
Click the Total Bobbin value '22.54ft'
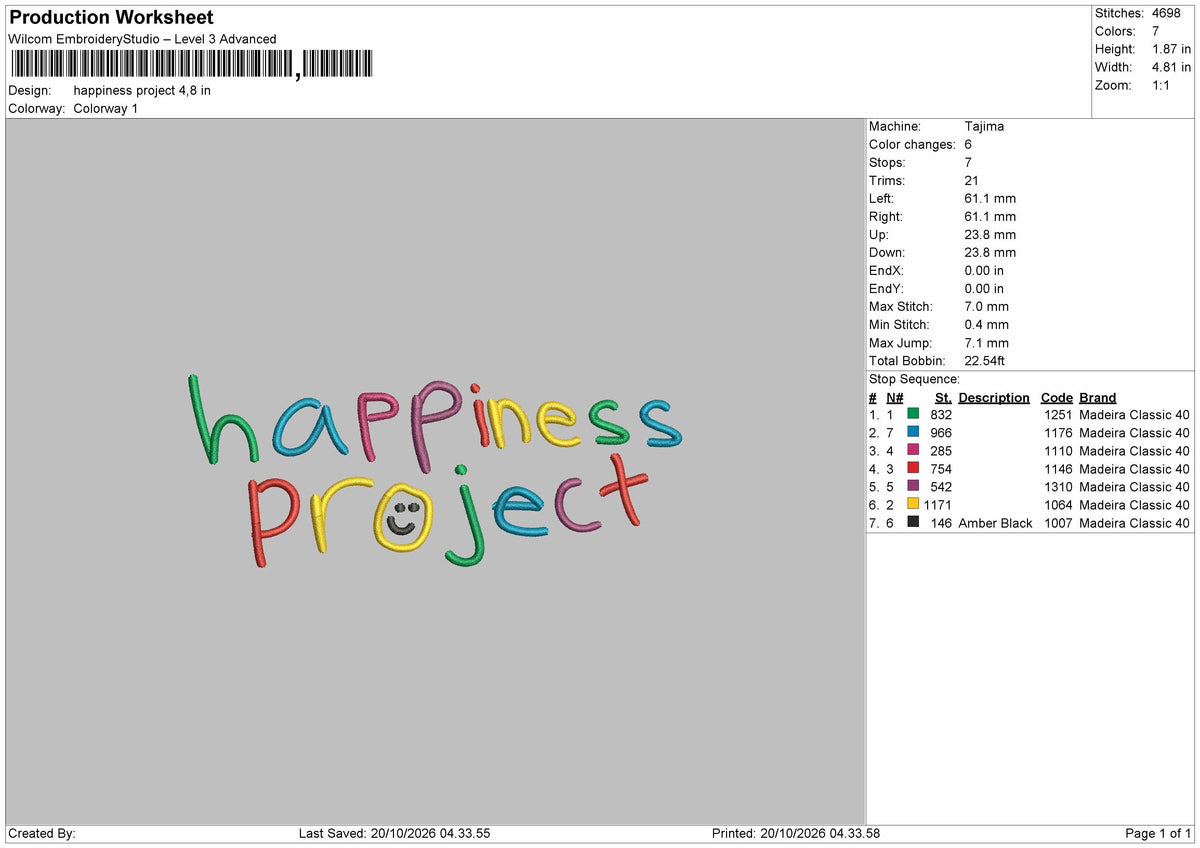pos(987,360)
